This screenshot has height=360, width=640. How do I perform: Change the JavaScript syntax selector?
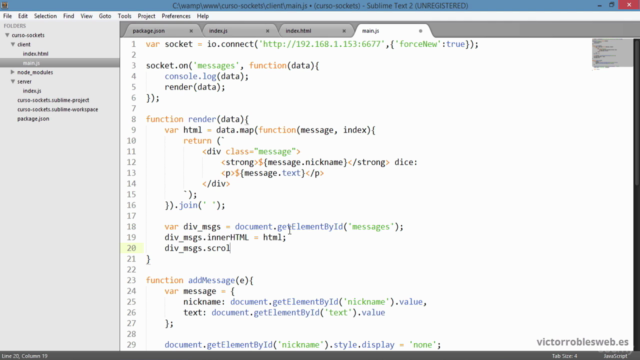pyautogui.click(x=615, y=356)
